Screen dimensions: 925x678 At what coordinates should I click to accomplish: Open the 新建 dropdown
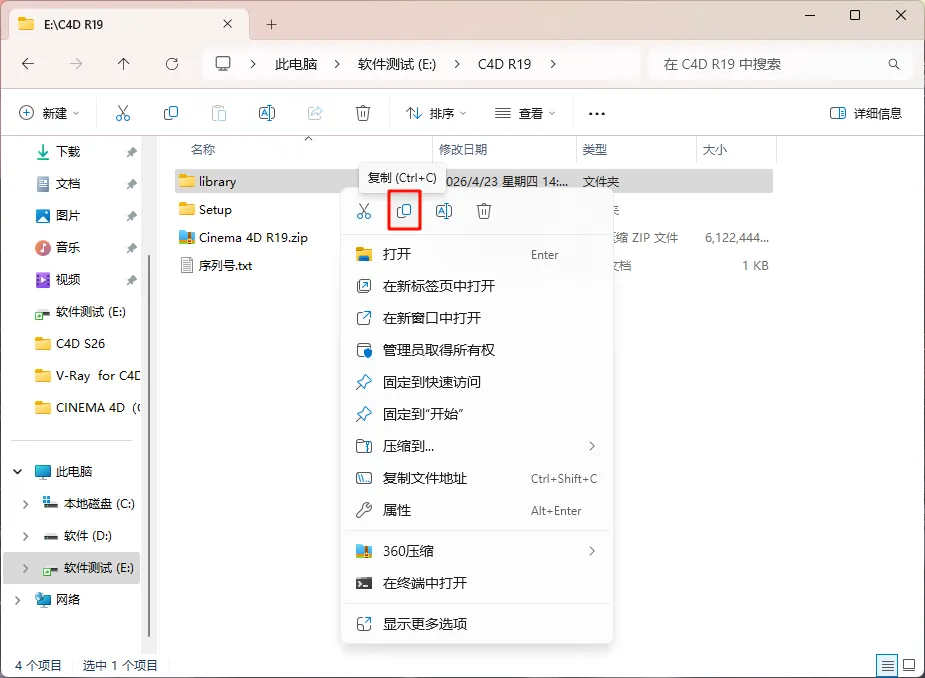point(50,113)
